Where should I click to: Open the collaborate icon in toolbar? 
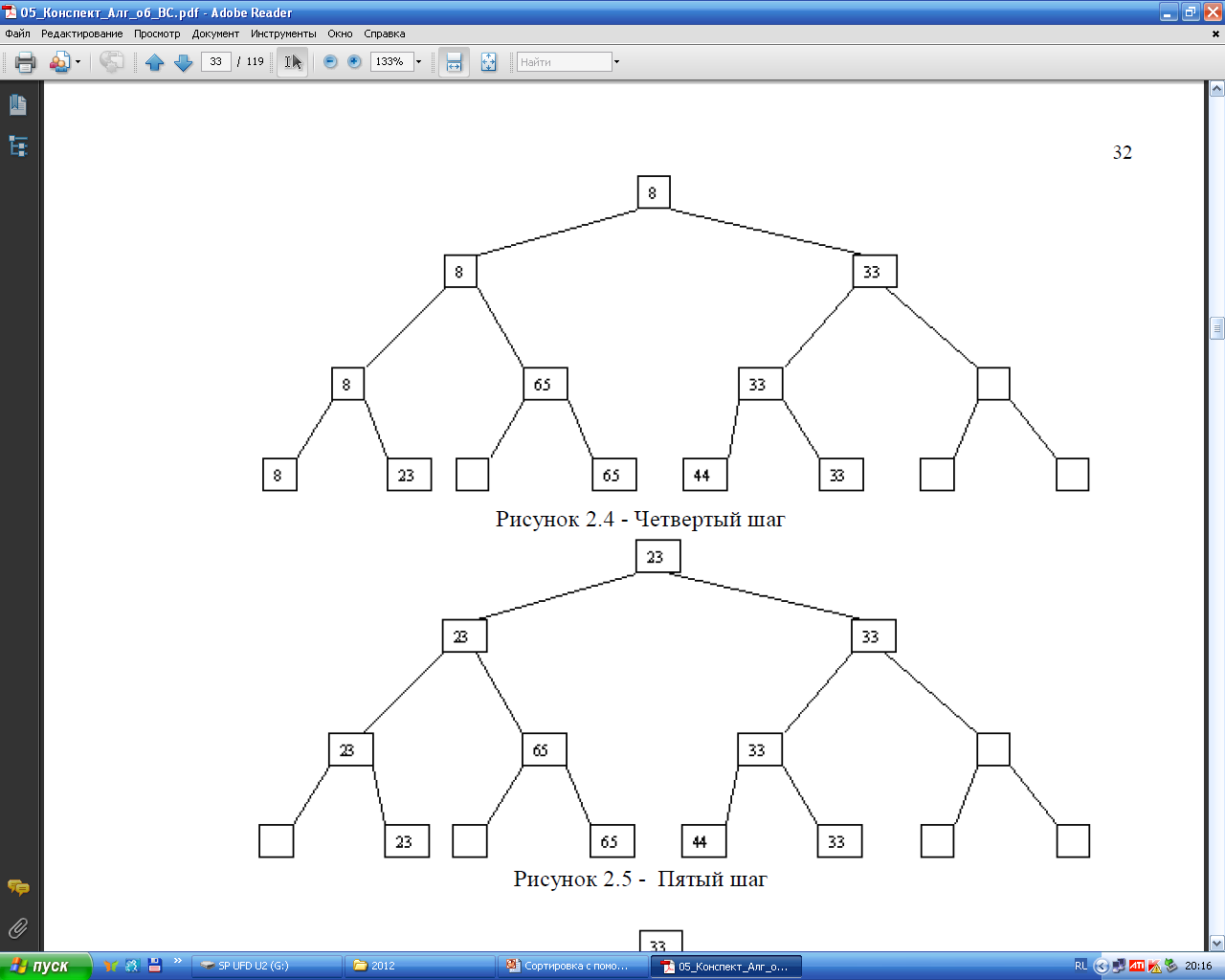[59, 62]
